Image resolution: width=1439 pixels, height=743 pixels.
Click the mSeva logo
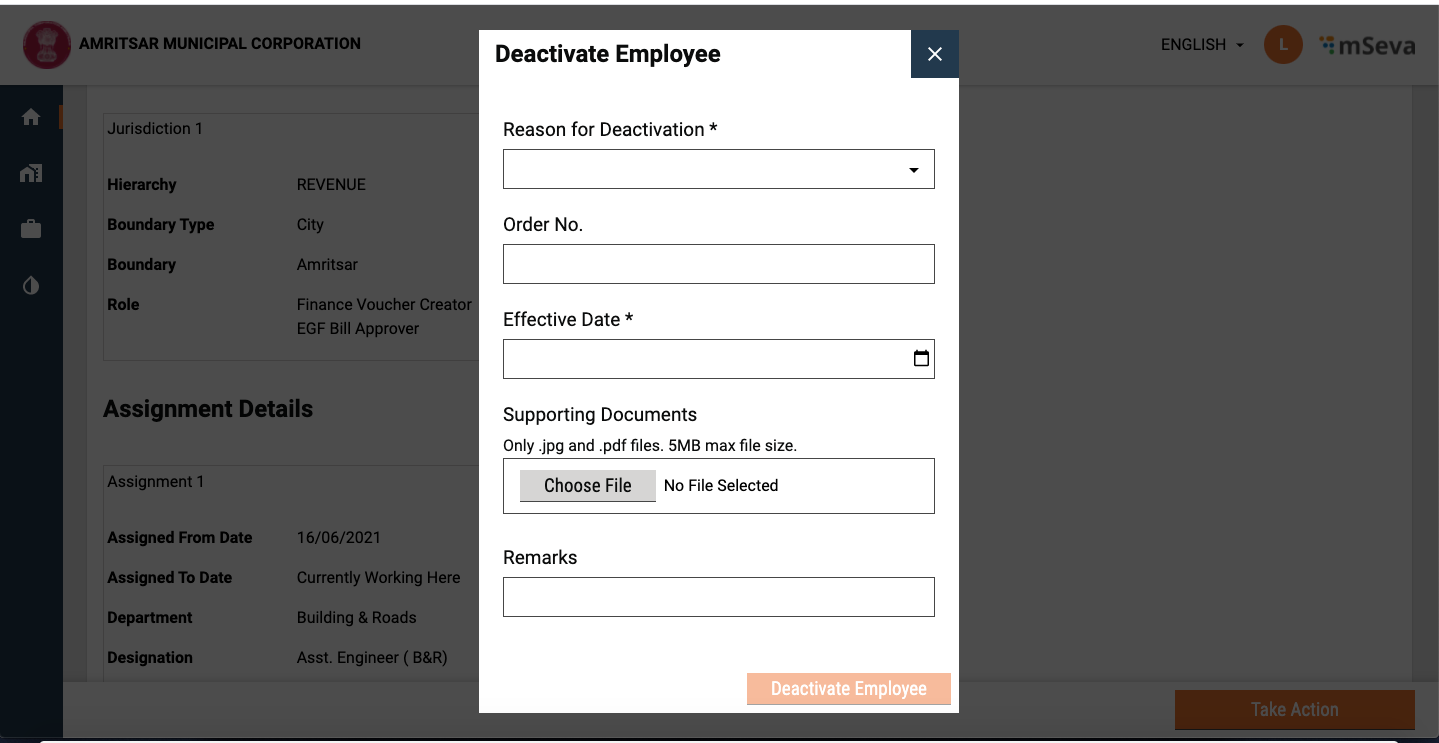pyautogui.click(x=1367, y=45)
